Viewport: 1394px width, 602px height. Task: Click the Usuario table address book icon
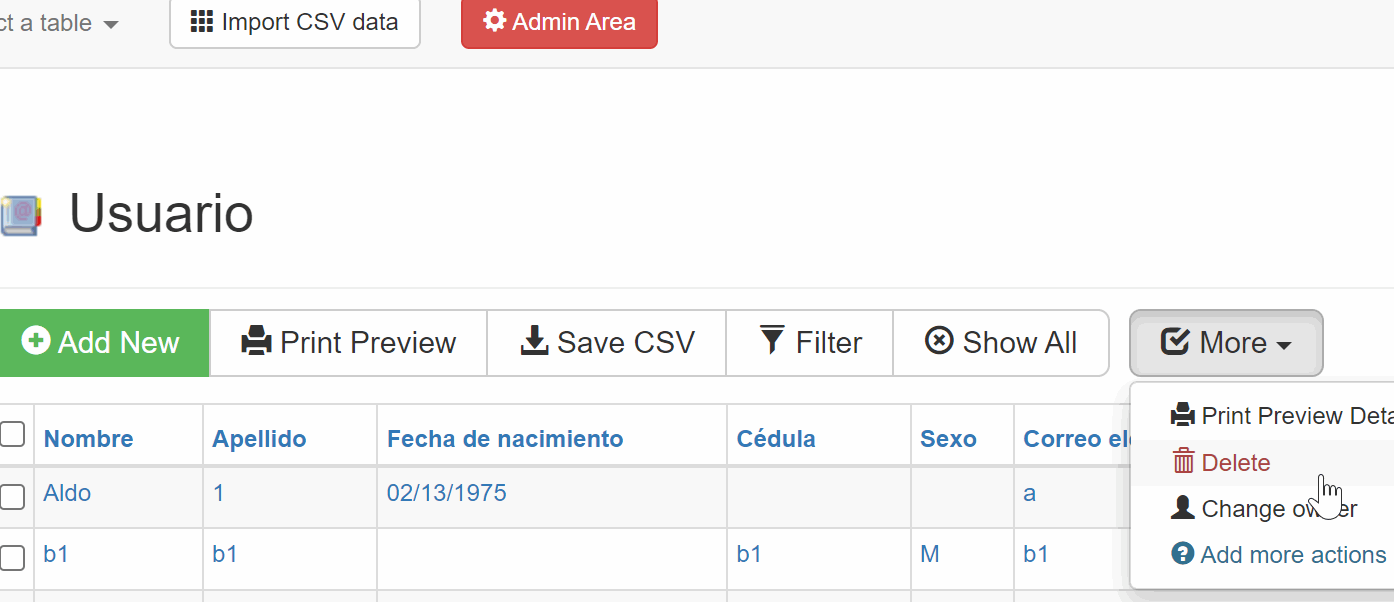pos(20,215)
